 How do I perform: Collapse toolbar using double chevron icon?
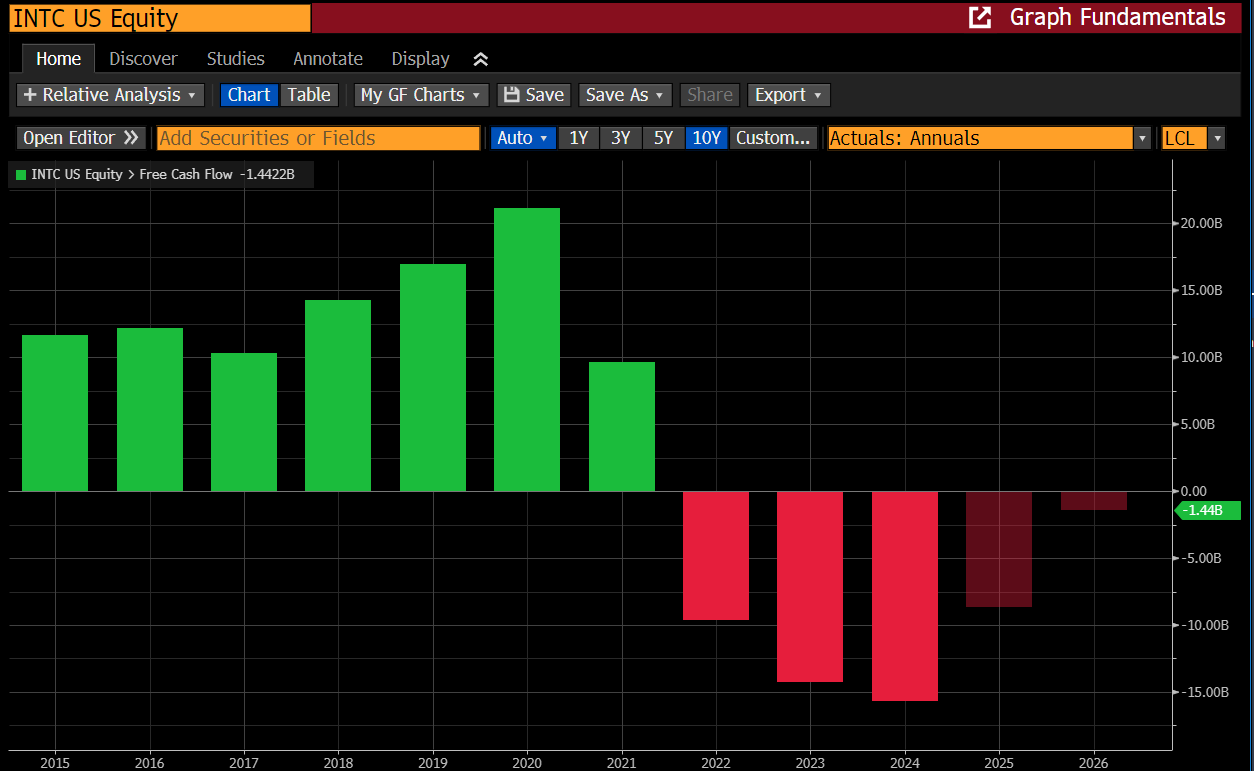click(480, 59)
